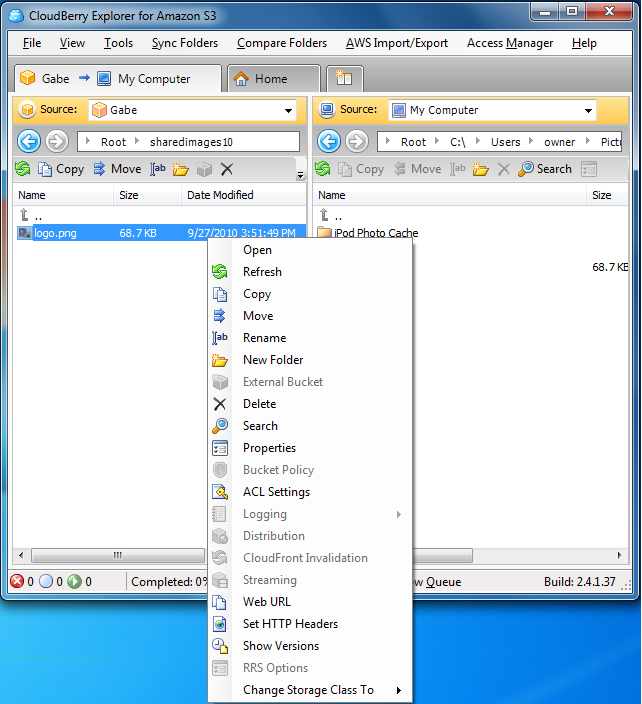Screen dimensions: 642x704
Task: Click the right pane scroll right arrow
Action: pyautogui.click(x=620, y=555)
